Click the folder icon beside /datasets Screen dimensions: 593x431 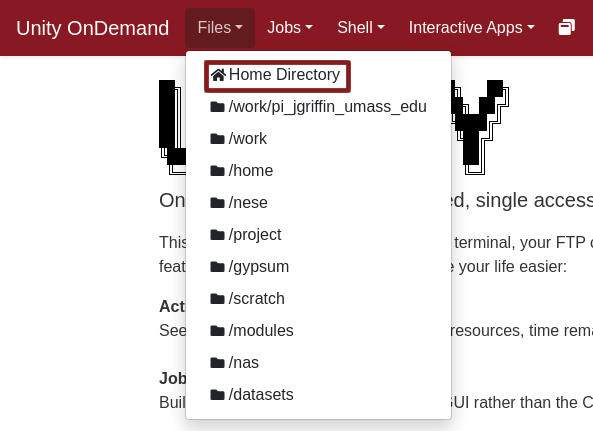(217, 395)
